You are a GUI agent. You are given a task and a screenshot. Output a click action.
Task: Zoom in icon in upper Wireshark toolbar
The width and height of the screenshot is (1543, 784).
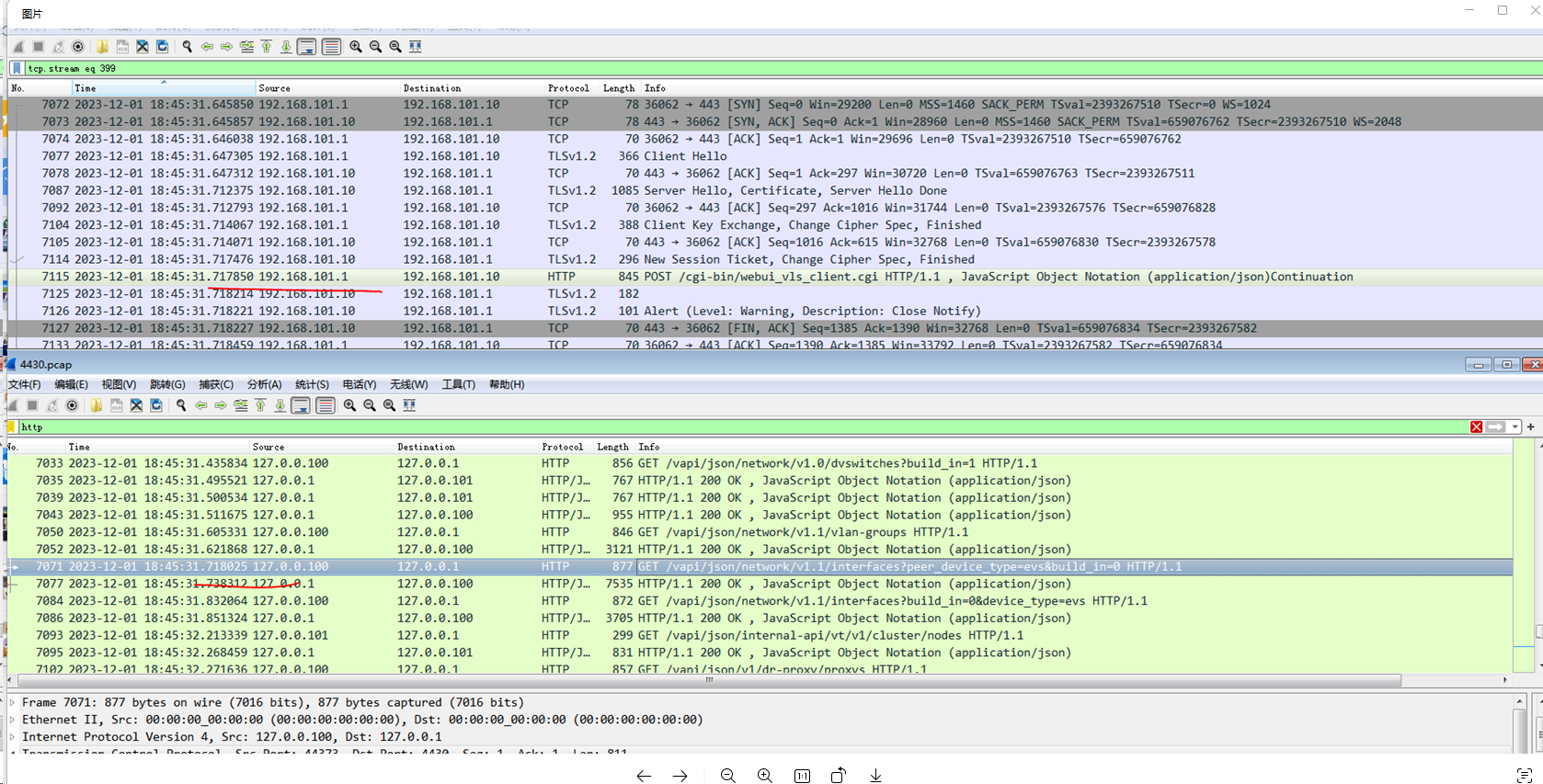[x=356, y=46]
